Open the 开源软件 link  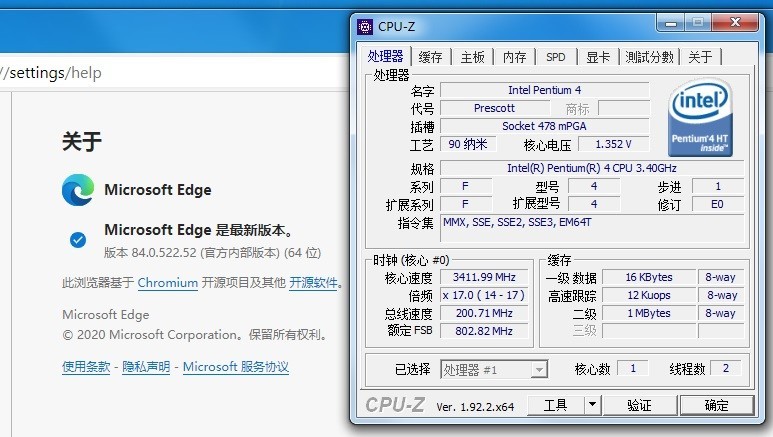(314, 283)
